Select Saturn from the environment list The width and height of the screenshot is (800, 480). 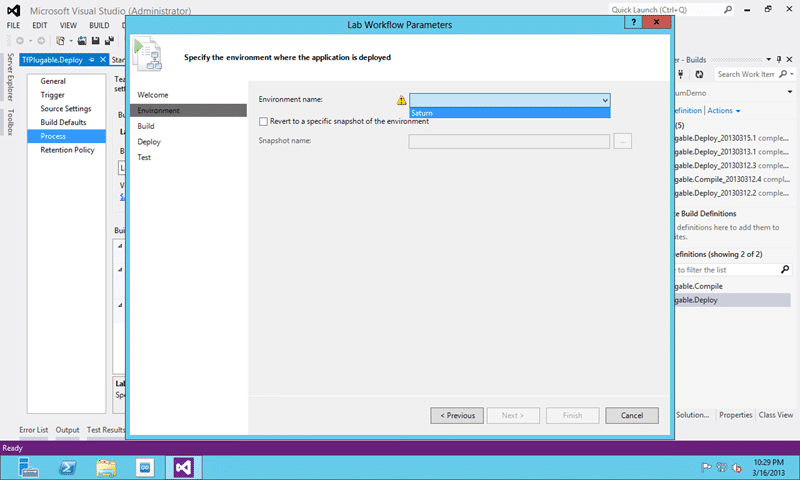click(510, 113)
